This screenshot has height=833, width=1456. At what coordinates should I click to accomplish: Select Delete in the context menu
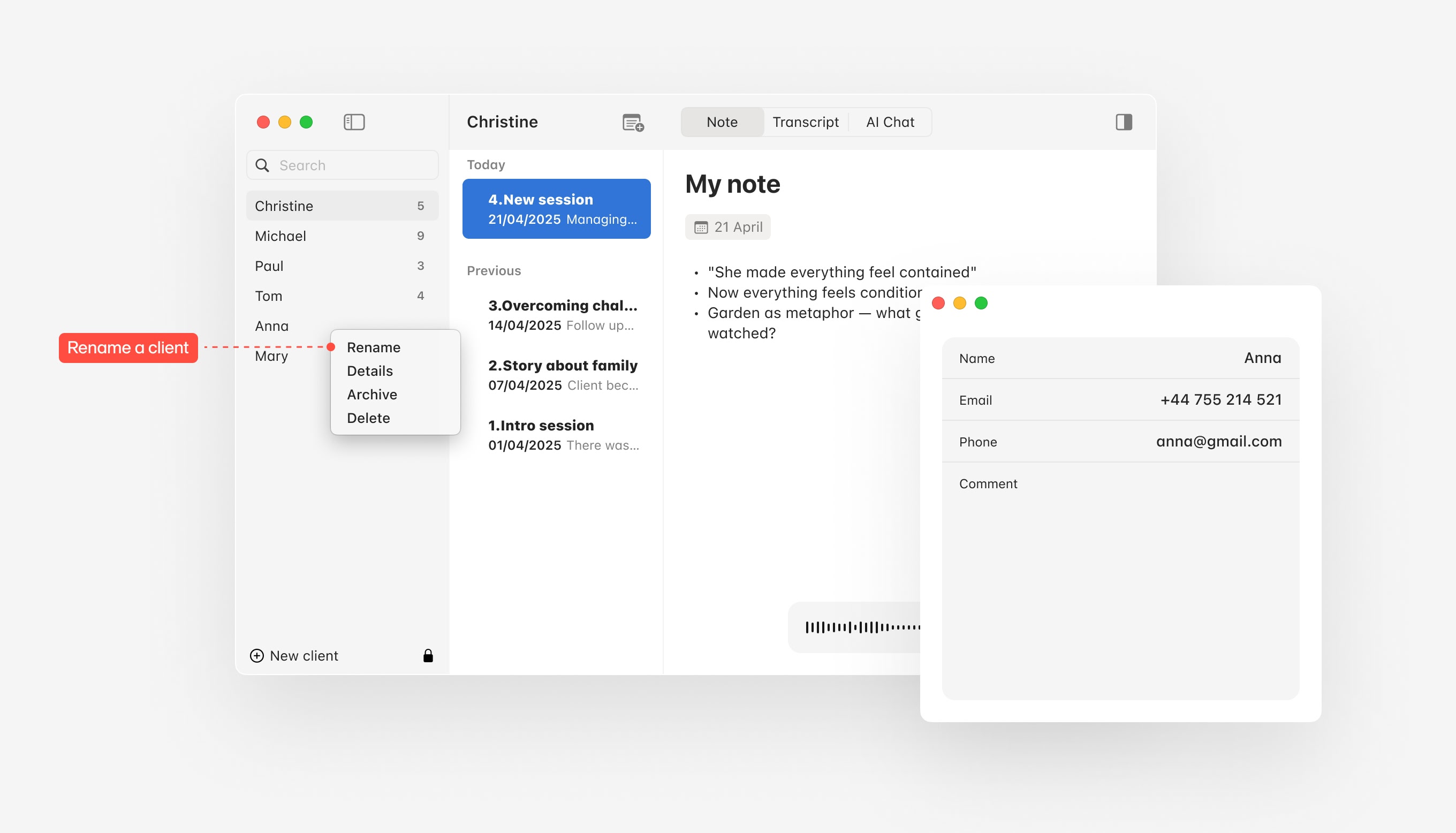tap(368, 418)
